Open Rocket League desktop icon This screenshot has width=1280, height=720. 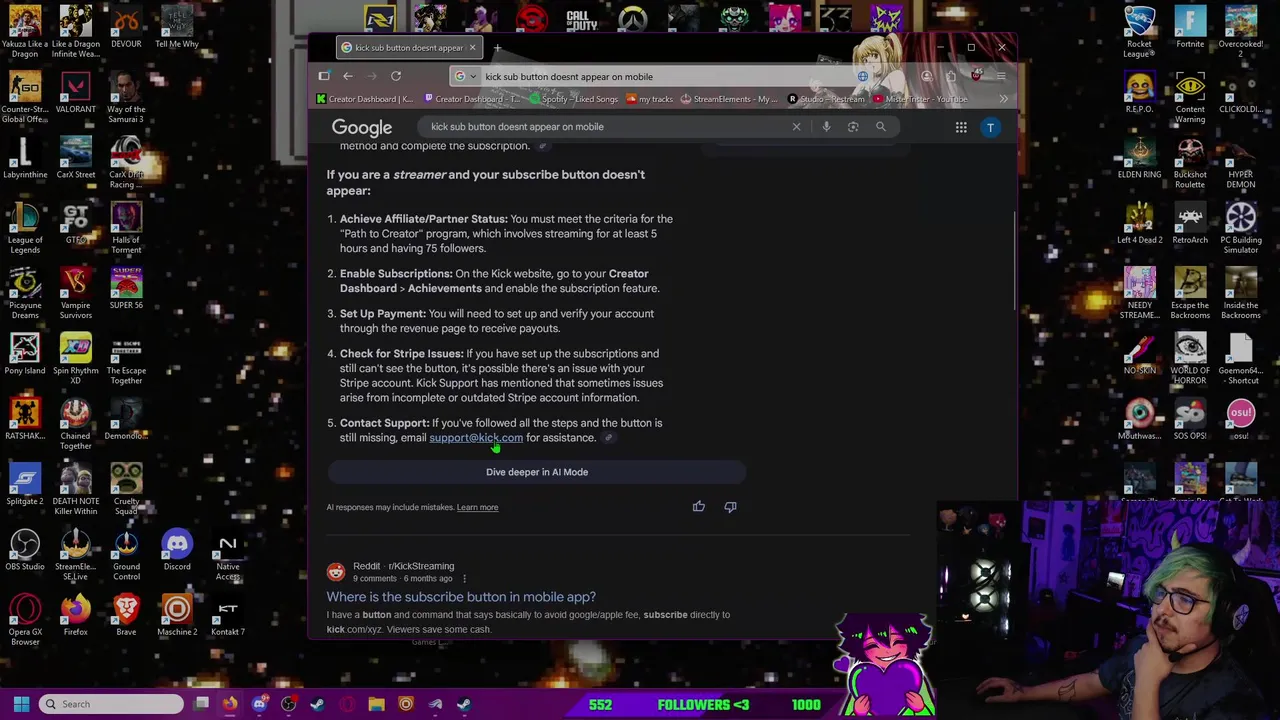[1139, 32]
